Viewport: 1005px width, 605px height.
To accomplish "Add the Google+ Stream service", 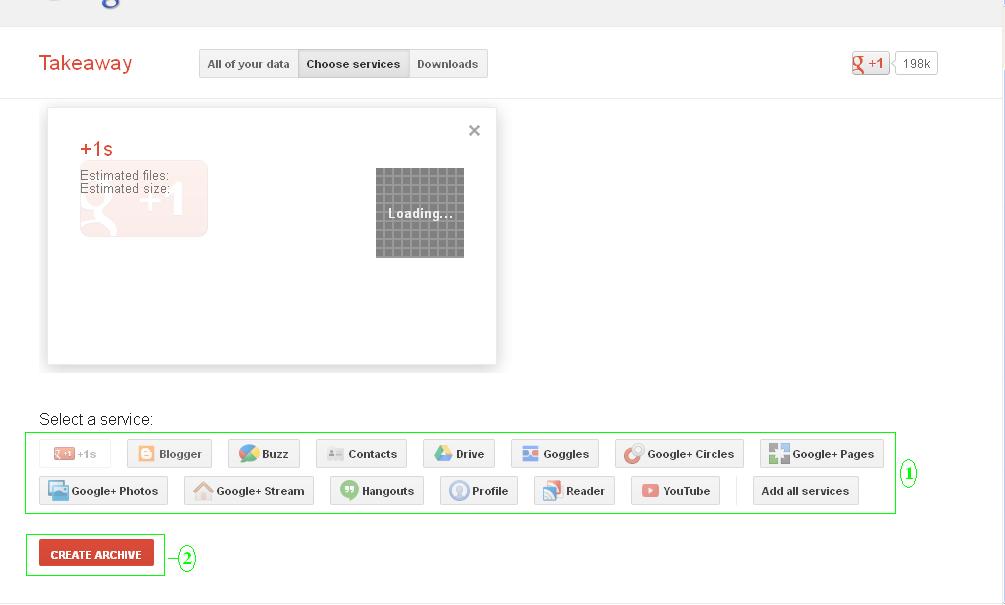I will click(x=249, y=491).
